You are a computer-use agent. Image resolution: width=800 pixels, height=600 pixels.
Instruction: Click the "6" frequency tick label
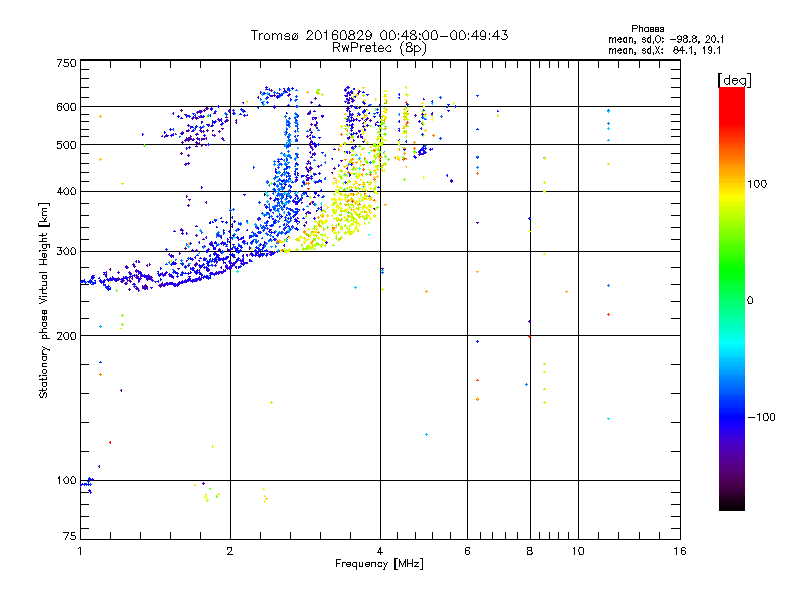pyautogui.click(x=467, y=551)
